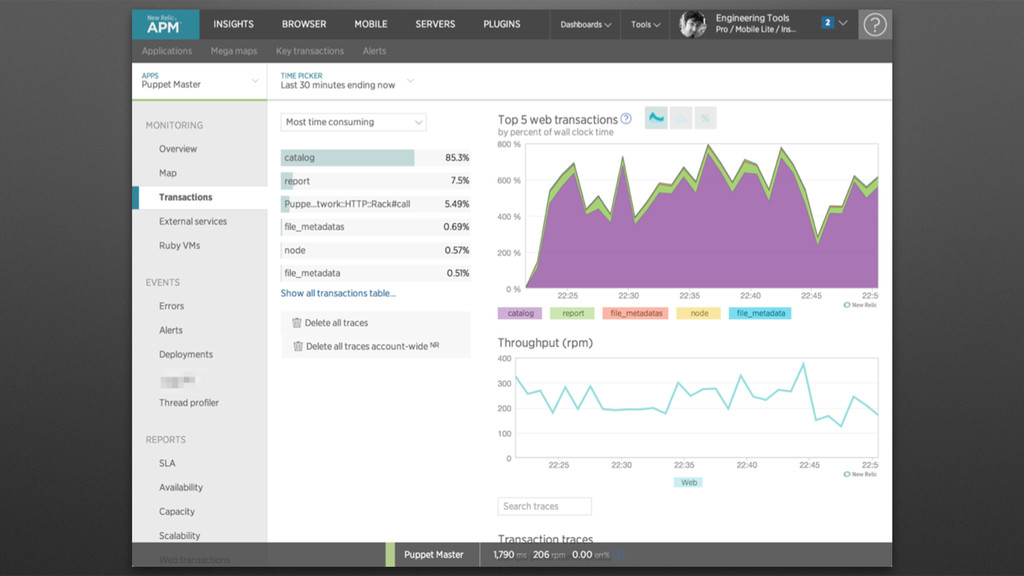Click Delete all traces account-wide button
The width and height of the screenshot is (1024, 576).
click(366, 346)
